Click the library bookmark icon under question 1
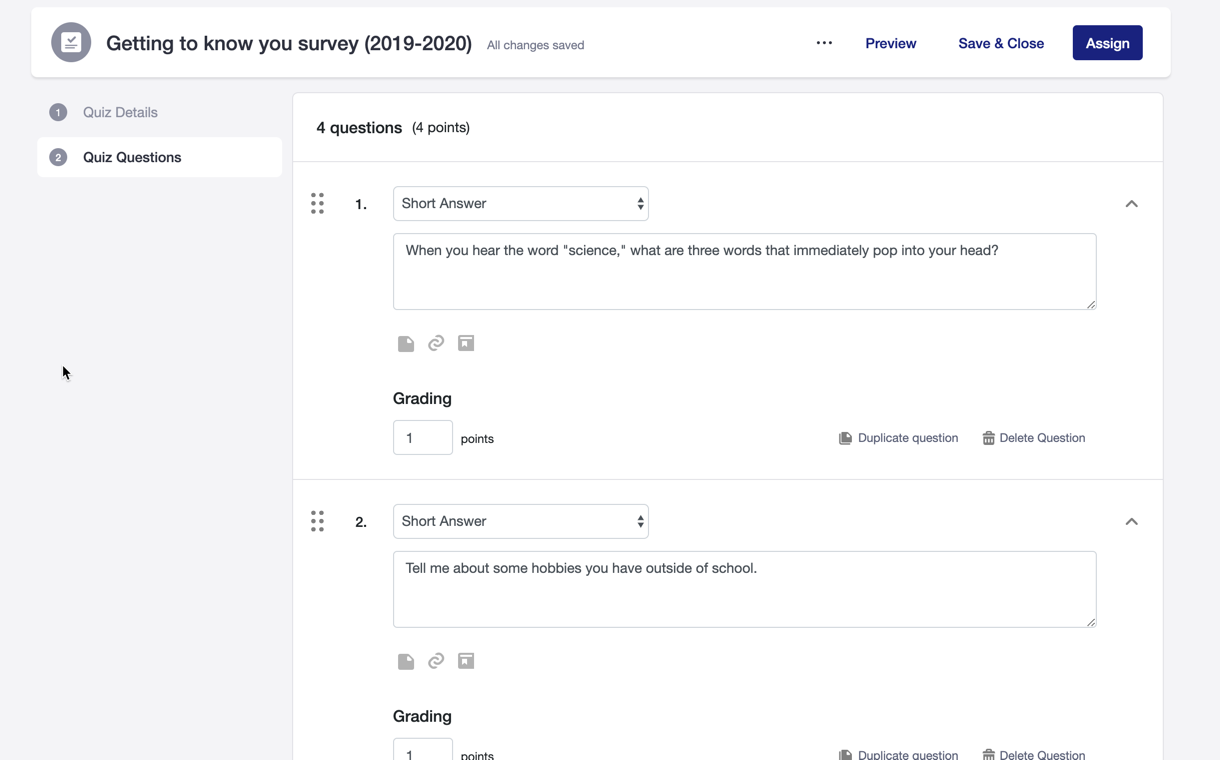The height and width of the screenshot is (760, 1220). pyautogui.click(x=466, y=344)
